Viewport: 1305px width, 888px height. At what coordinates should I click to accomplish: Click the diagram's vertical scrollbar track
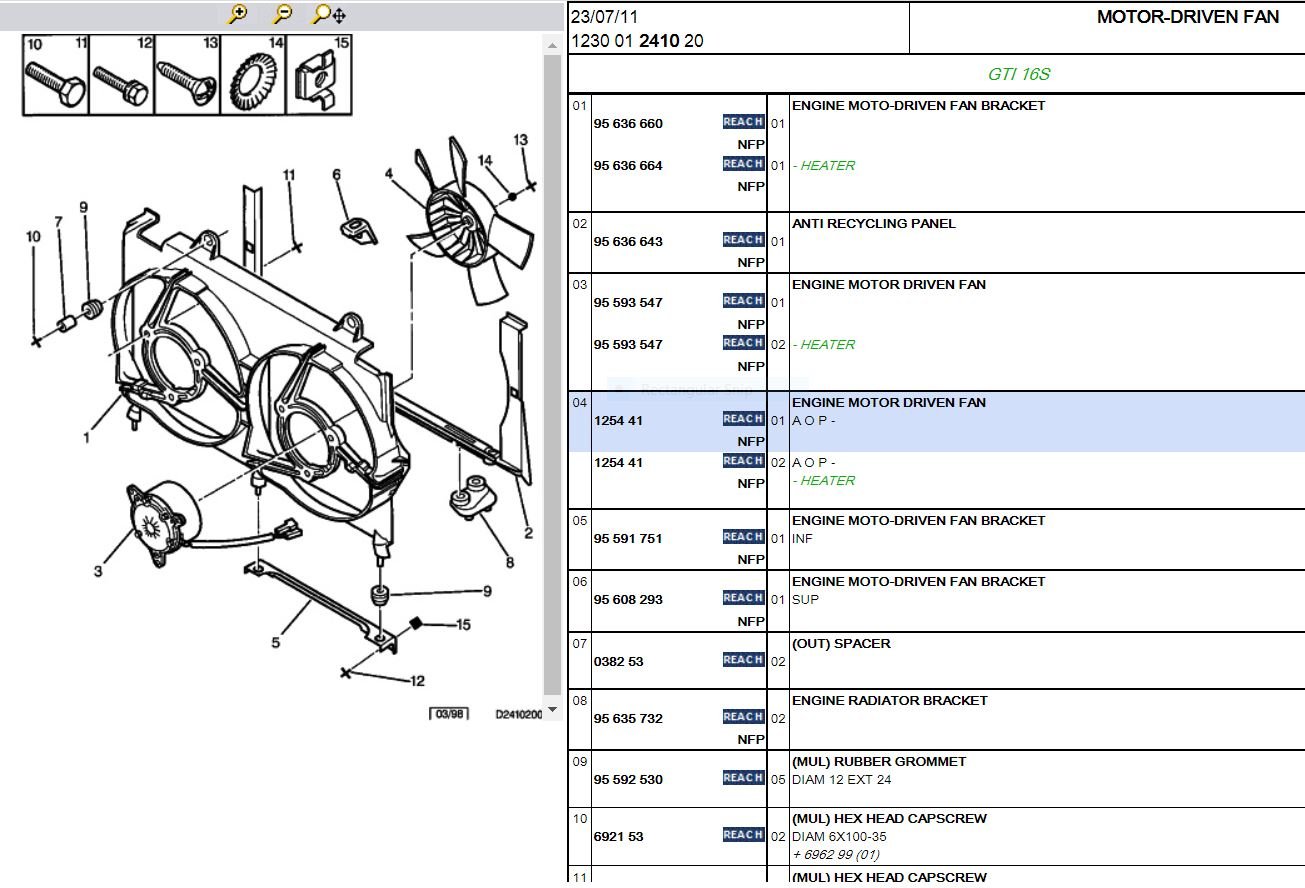tap(553, 373)
